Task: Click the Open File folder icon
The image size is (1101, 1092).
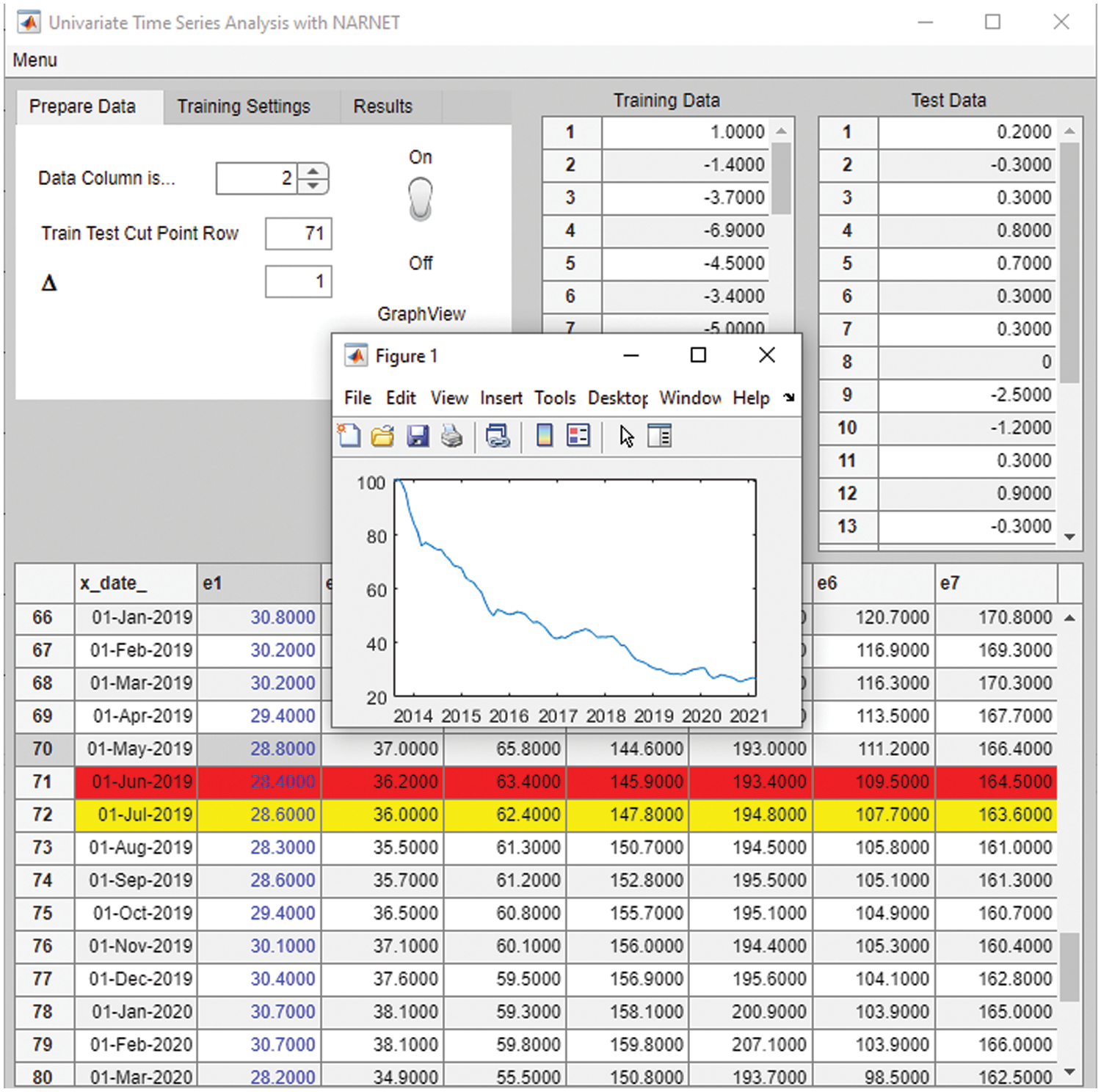Action: click(382, 436)
